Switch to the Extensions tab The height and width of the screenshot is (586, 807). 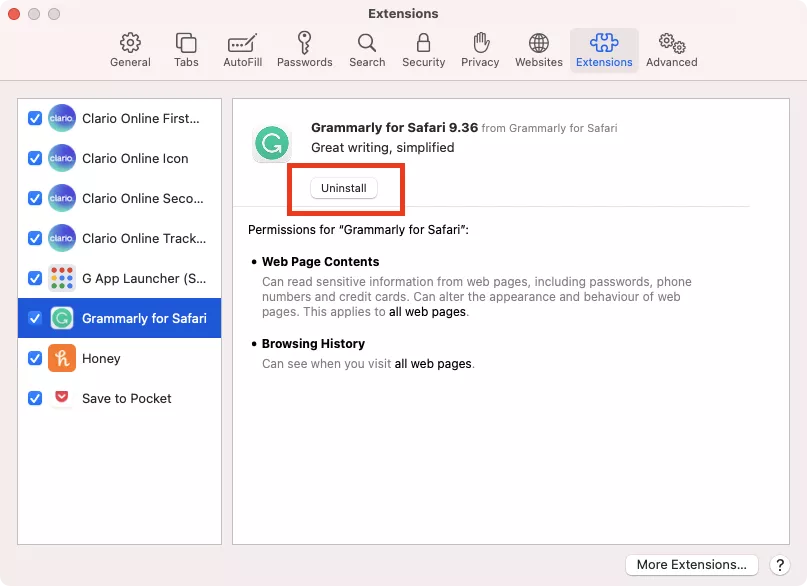click(x=604, y=49)
